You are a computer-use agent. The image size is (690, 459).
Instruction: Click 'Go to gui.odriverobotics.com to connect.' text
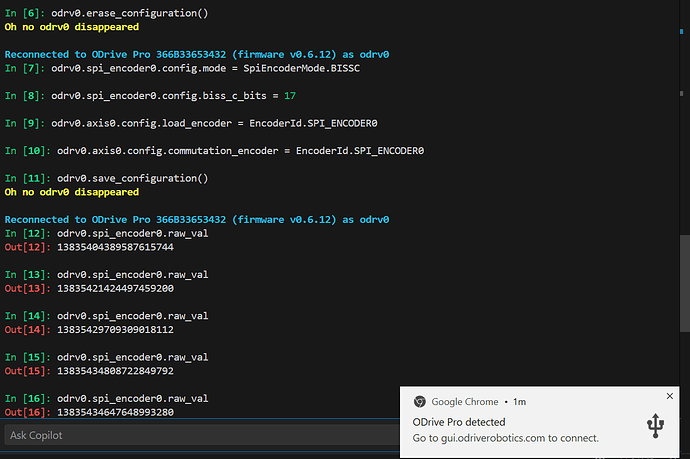pos(506,438)
